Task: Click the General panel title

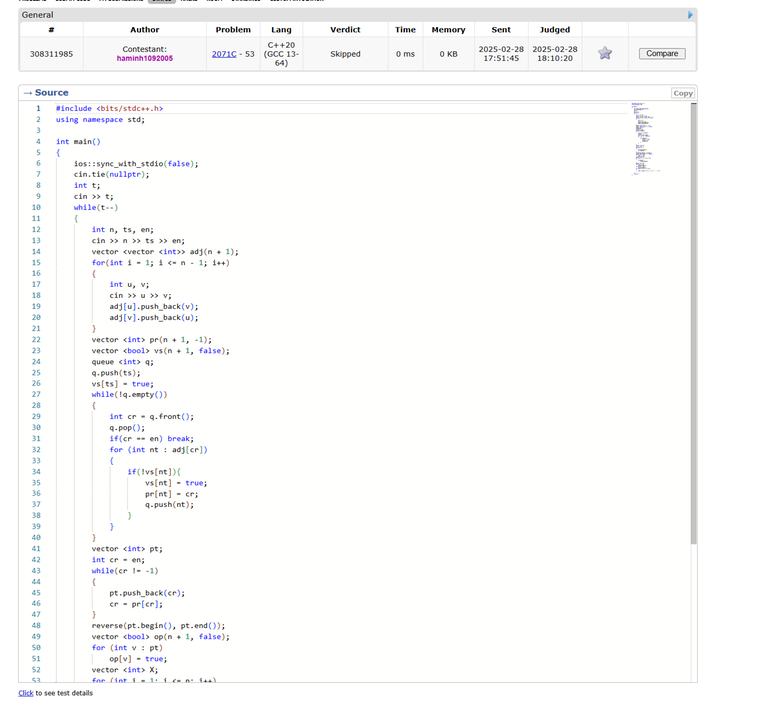Action: pyautogui.click(x=38, y=15)
